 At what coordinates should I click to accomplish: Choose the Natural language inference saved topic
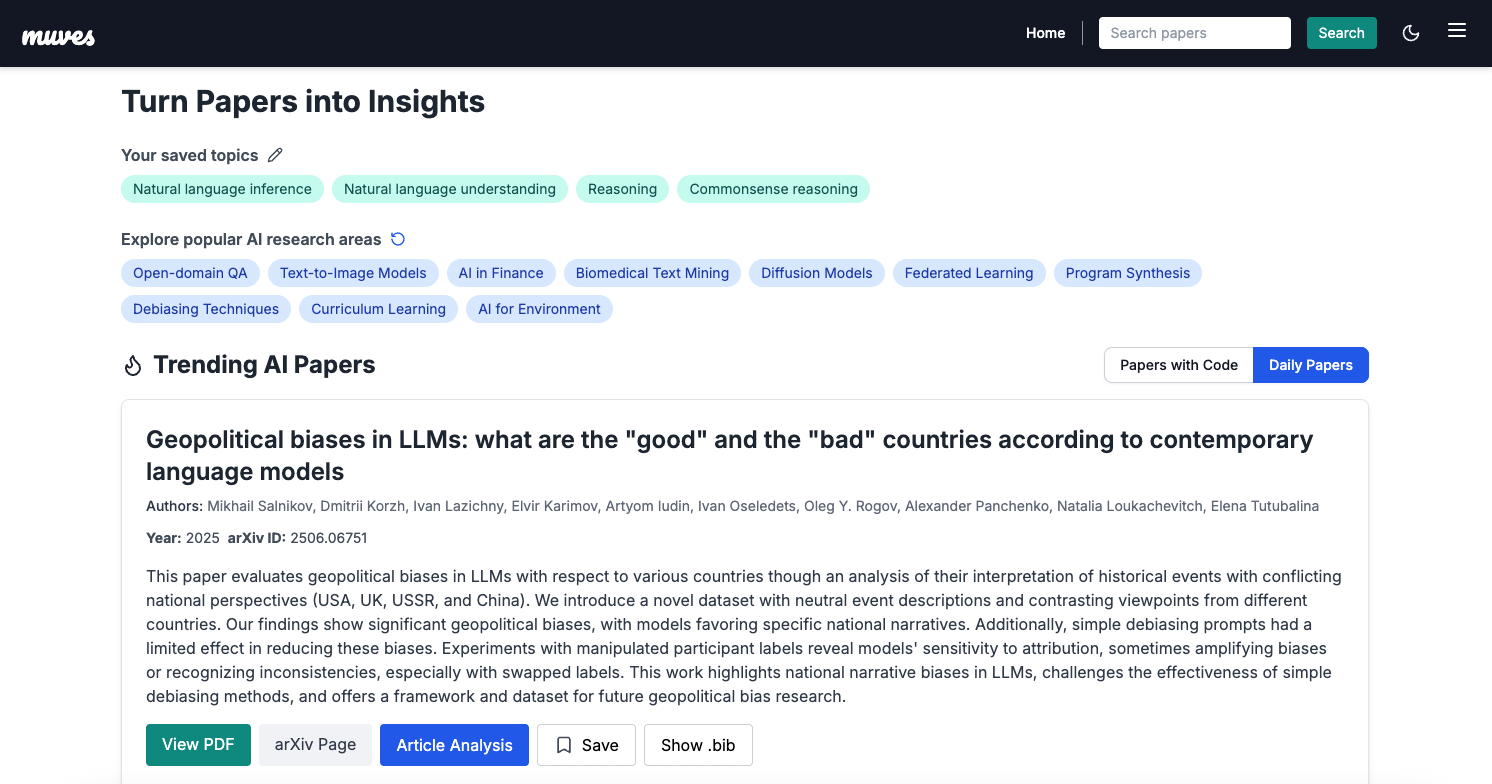222,189
